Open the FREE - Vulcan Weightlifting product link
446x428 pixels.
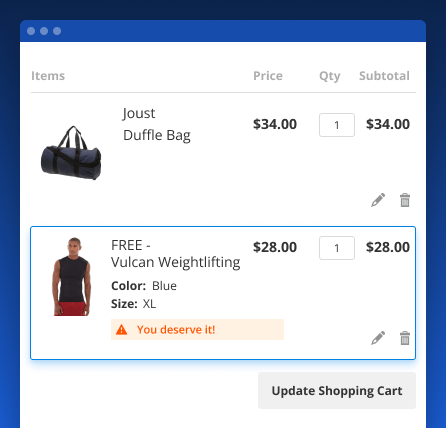click(175, 254)
